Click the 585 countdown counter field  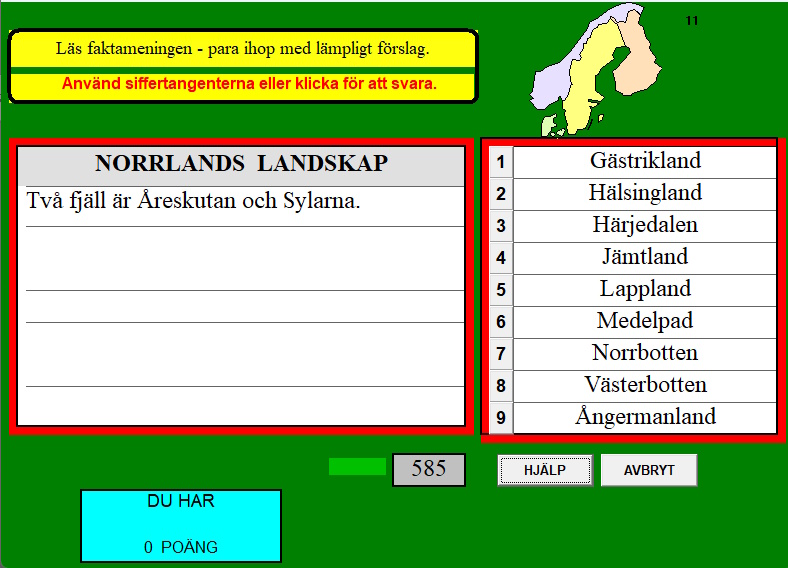click(429, 469)
